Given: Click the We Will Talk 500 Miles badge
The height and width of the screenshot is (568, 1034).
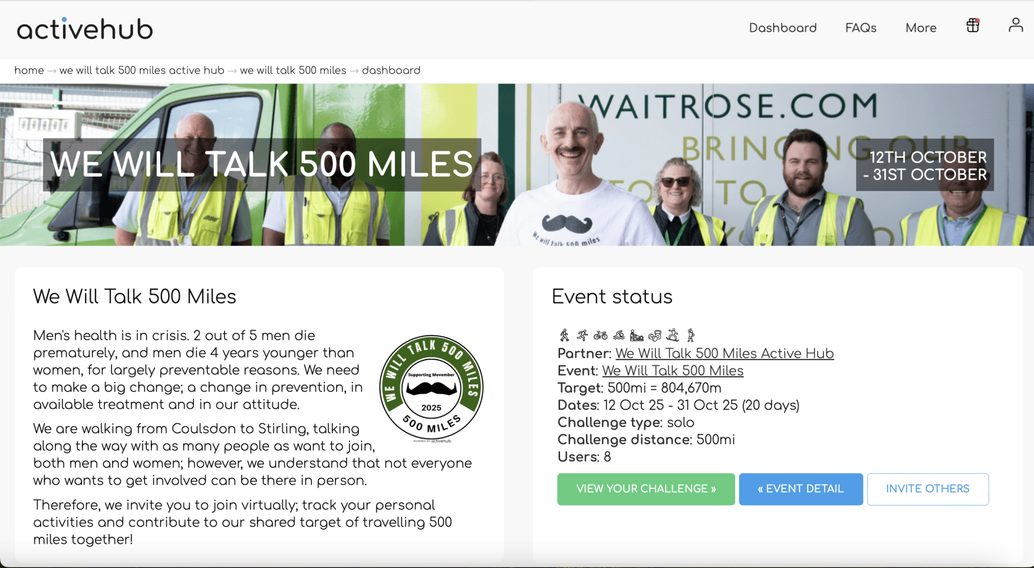Looking at the screenshot, I should coord(431,389).
